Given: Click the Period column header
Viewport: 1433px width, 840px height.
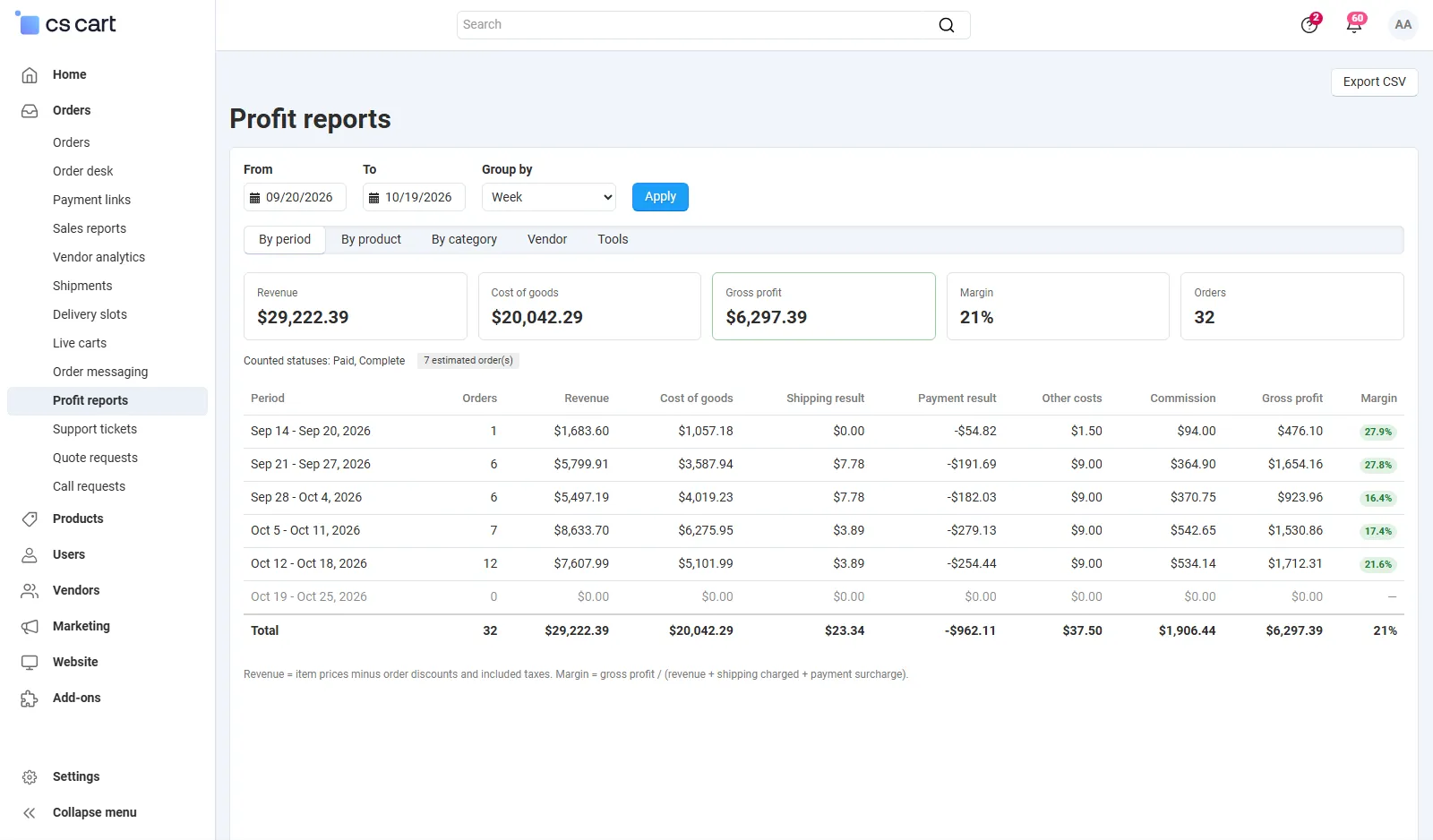Looking at the screenshot, I should click(x=268, y=399).
